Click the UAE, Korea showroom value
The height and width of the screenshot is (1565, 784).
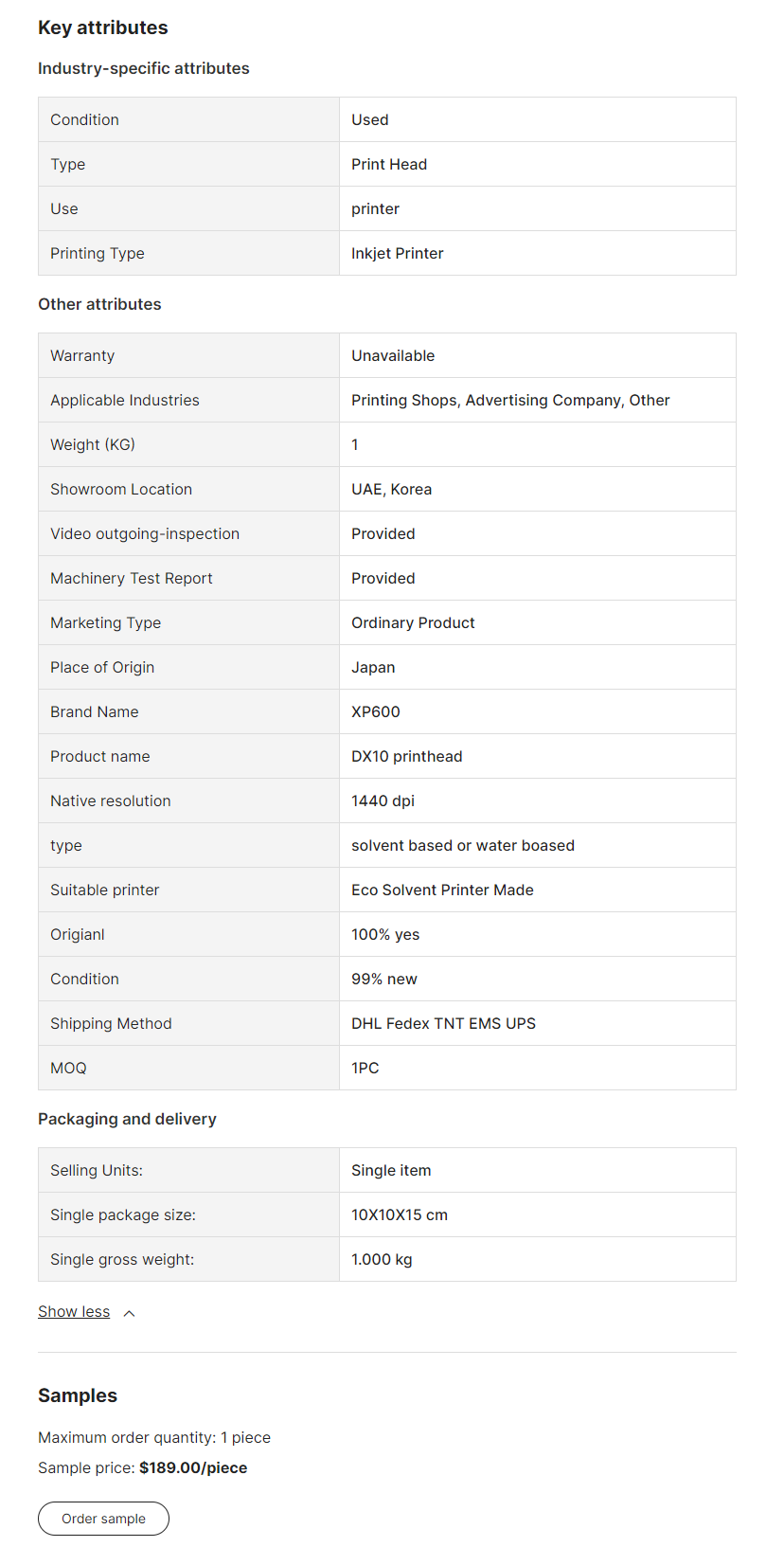point(391,490)
